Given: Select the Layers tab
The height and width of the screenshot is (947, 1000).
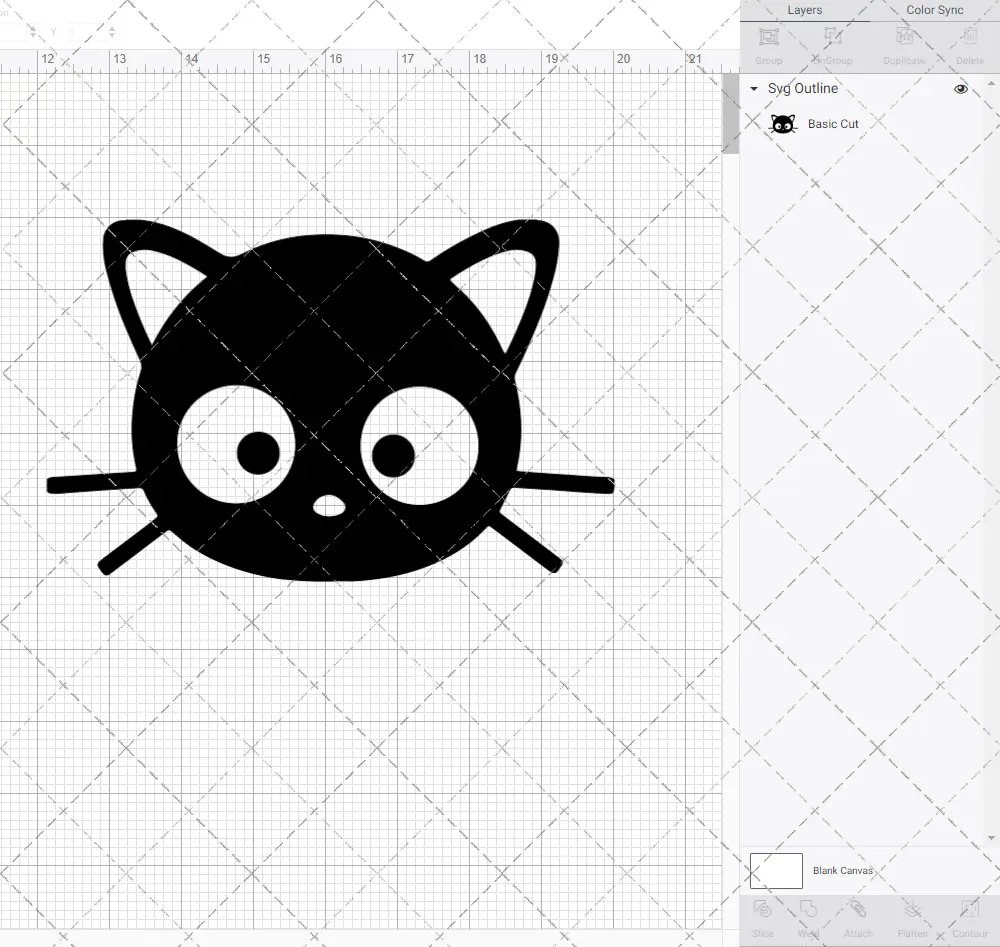Looking at the screenshot, I should (x=804, y=9).
